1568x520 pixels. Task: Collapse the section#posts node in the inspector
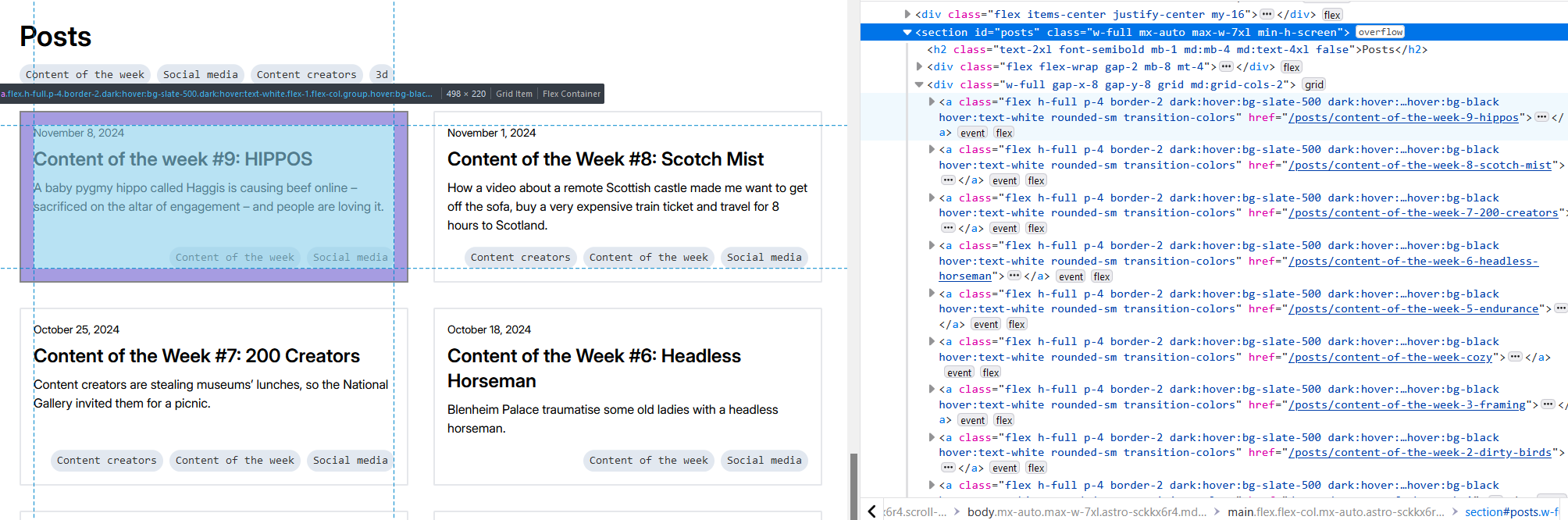pyautogui.click(x=907, y=33)
